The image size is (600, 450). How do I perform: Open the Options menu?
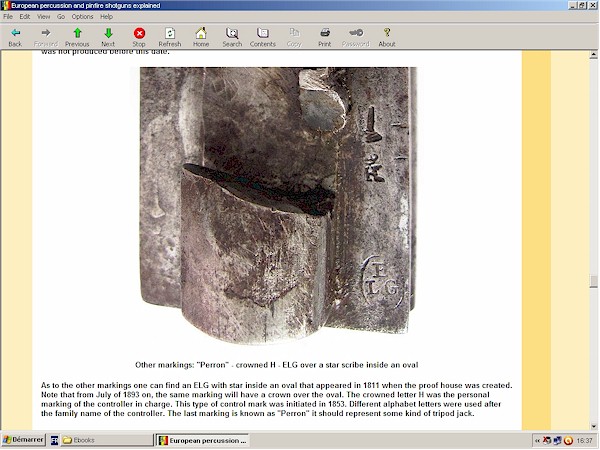pos(82,16)
